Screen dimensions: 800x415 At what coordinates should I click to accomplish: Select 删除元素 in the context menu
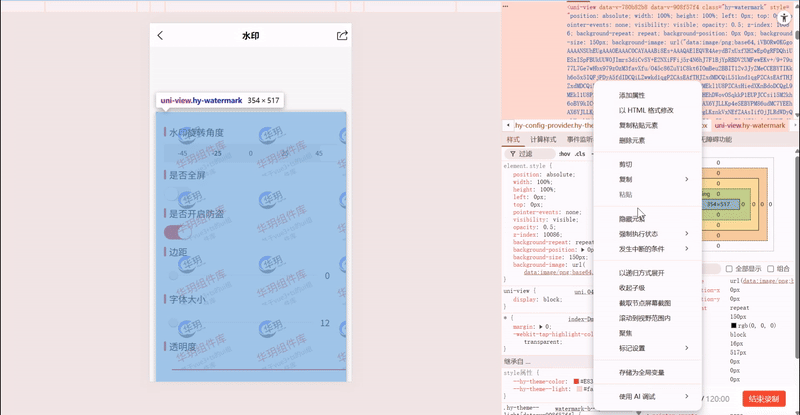coord(648,140)
